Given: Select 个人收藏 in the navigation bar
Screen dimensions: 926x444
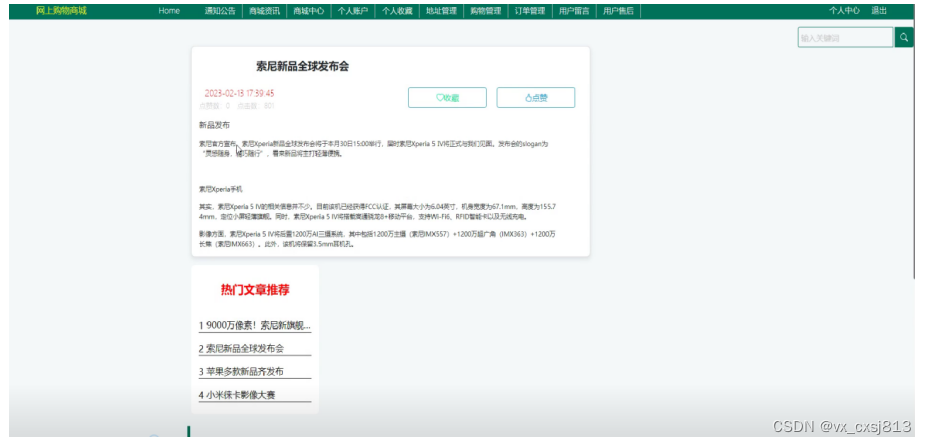Looking at the screenshot, I should pyautogui.click(x=397, y=11).
